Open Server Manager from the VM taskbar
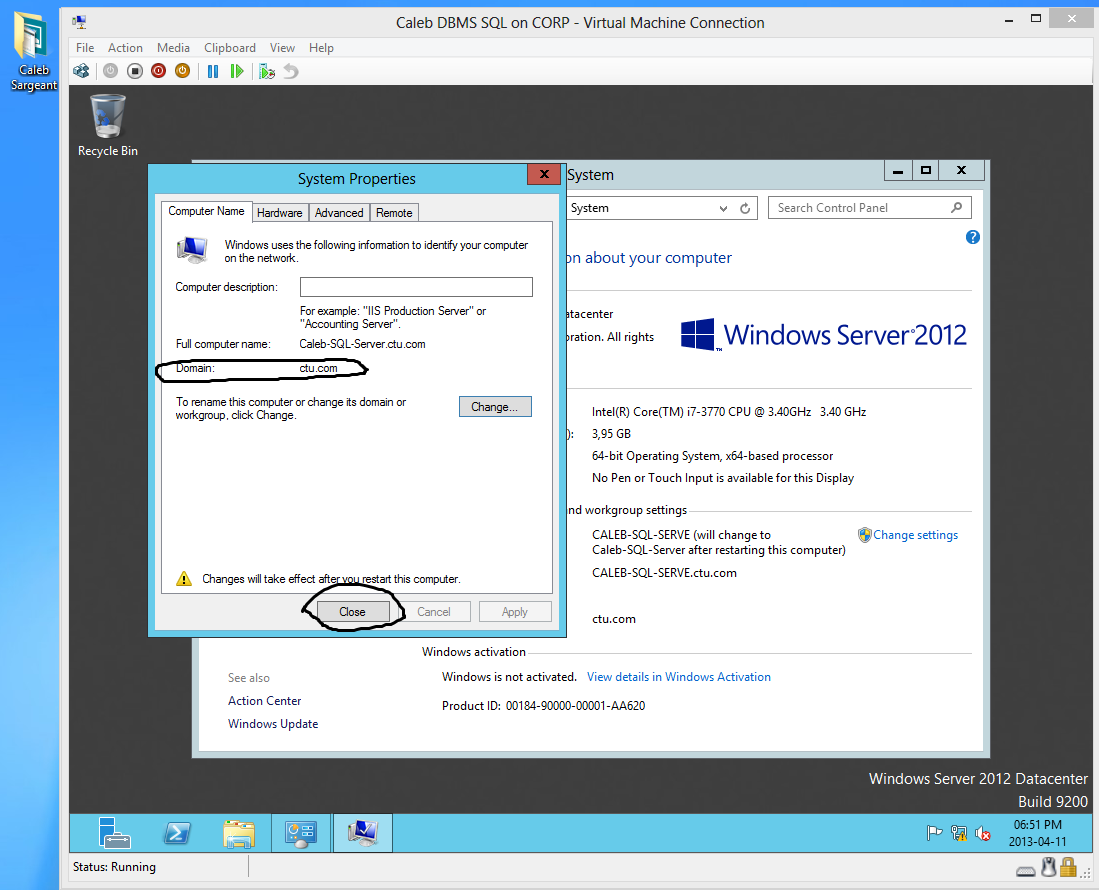 coord(114,833)
